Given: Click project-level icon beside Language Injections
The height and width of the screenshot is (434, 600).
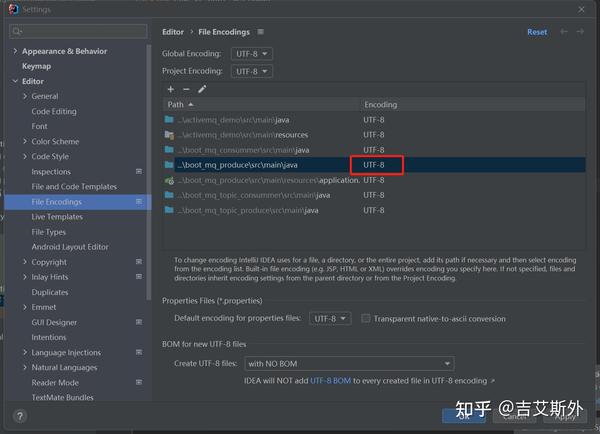Looking at the screenshot, I should coord(139,352).
